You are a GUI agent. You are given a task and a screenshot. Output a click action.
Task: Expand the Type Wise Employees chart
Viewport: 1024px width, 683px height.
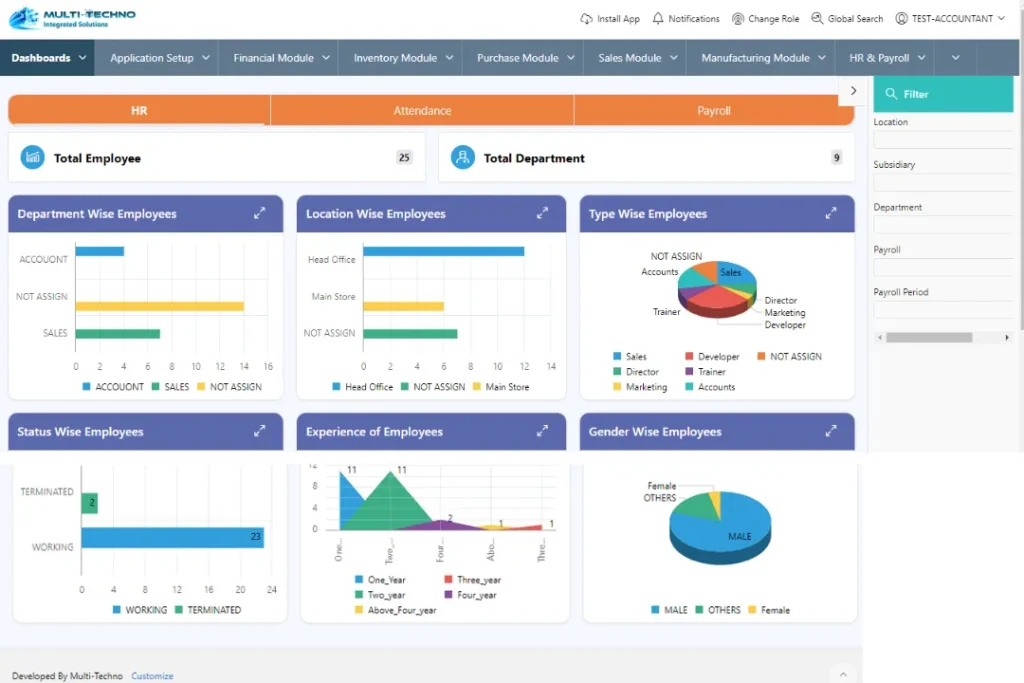(x=831, y=213)
